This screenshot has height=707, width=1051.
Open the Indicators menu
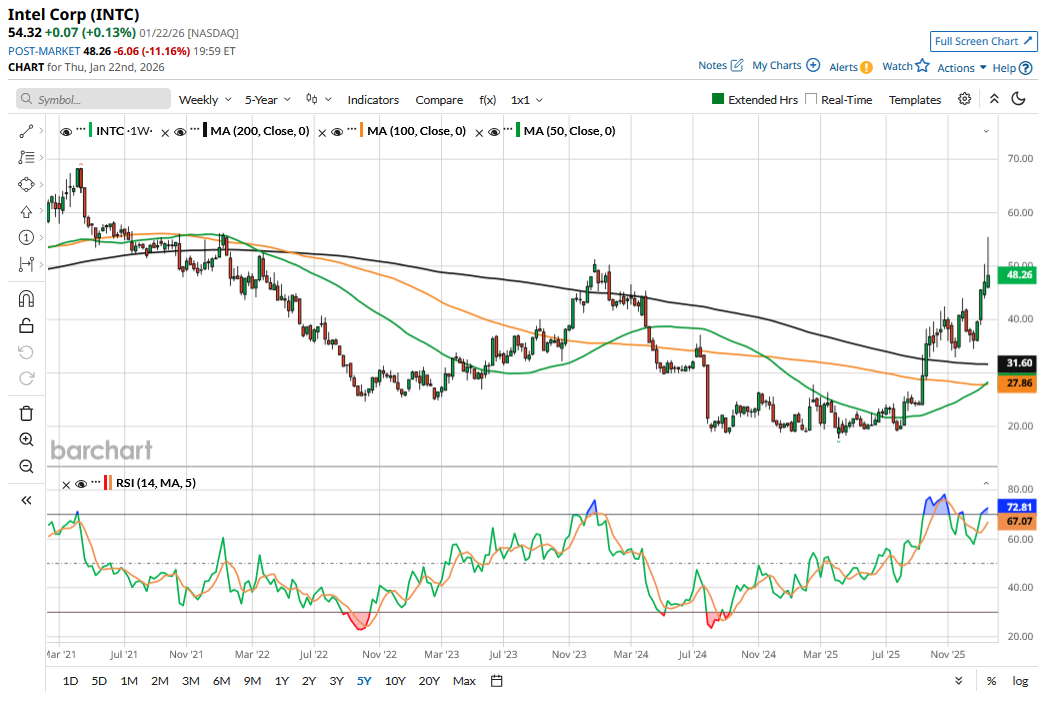pos(373,99)
